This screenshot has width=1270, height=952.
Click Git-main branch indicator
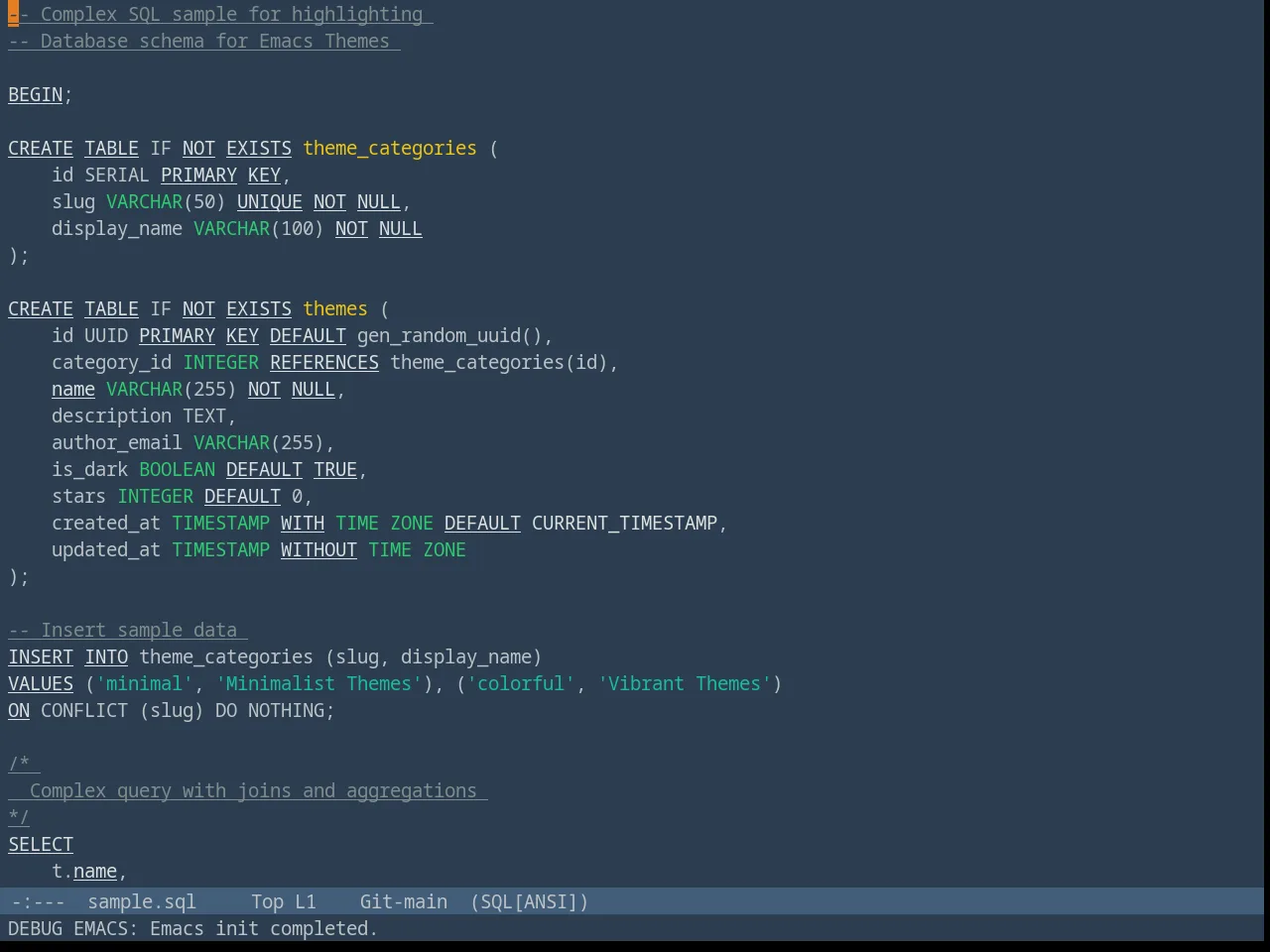(x=404, y=902)
